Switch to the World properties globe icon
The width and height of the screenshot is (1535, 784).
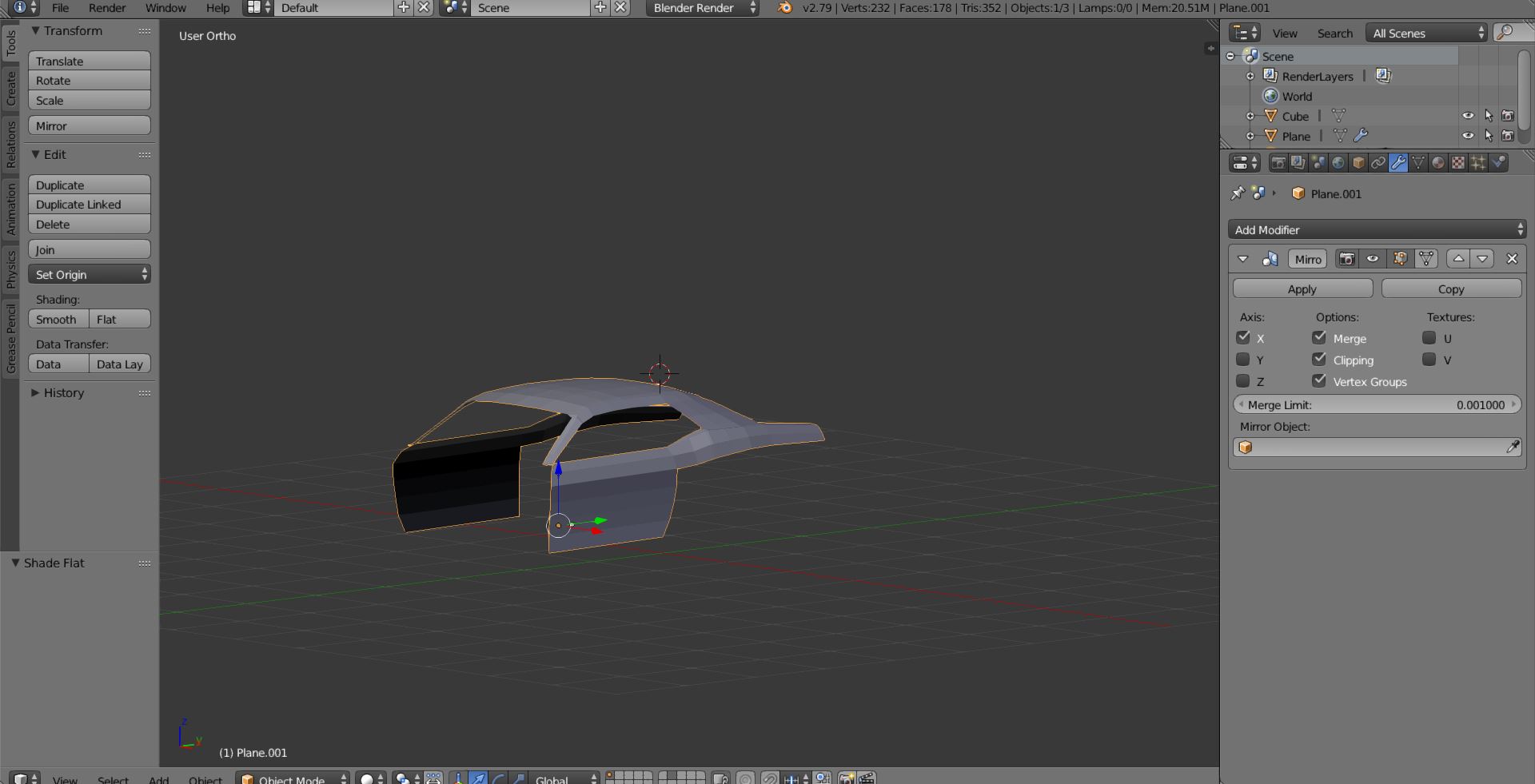pyautogui.click(x=1338, y=163)
